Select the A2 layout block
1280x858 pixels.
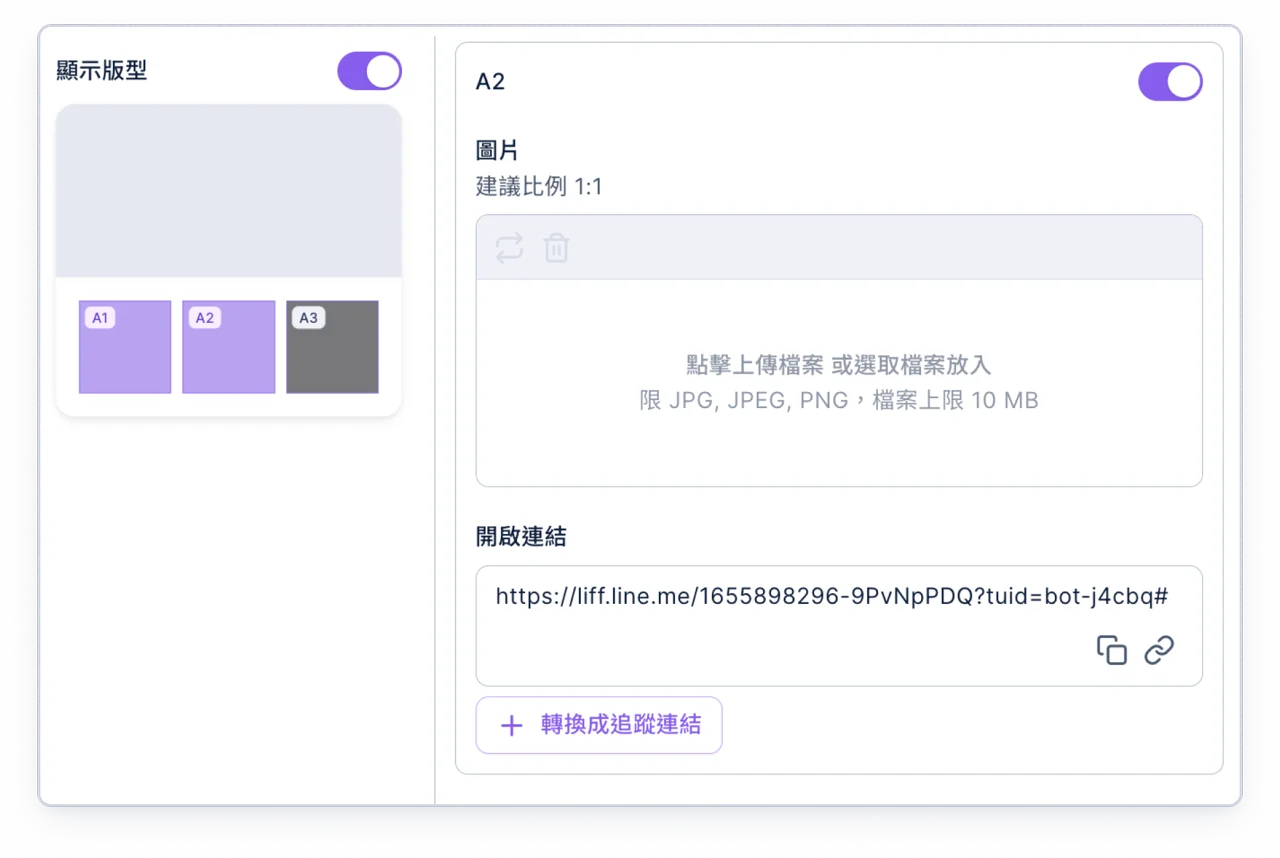[228, 347]
